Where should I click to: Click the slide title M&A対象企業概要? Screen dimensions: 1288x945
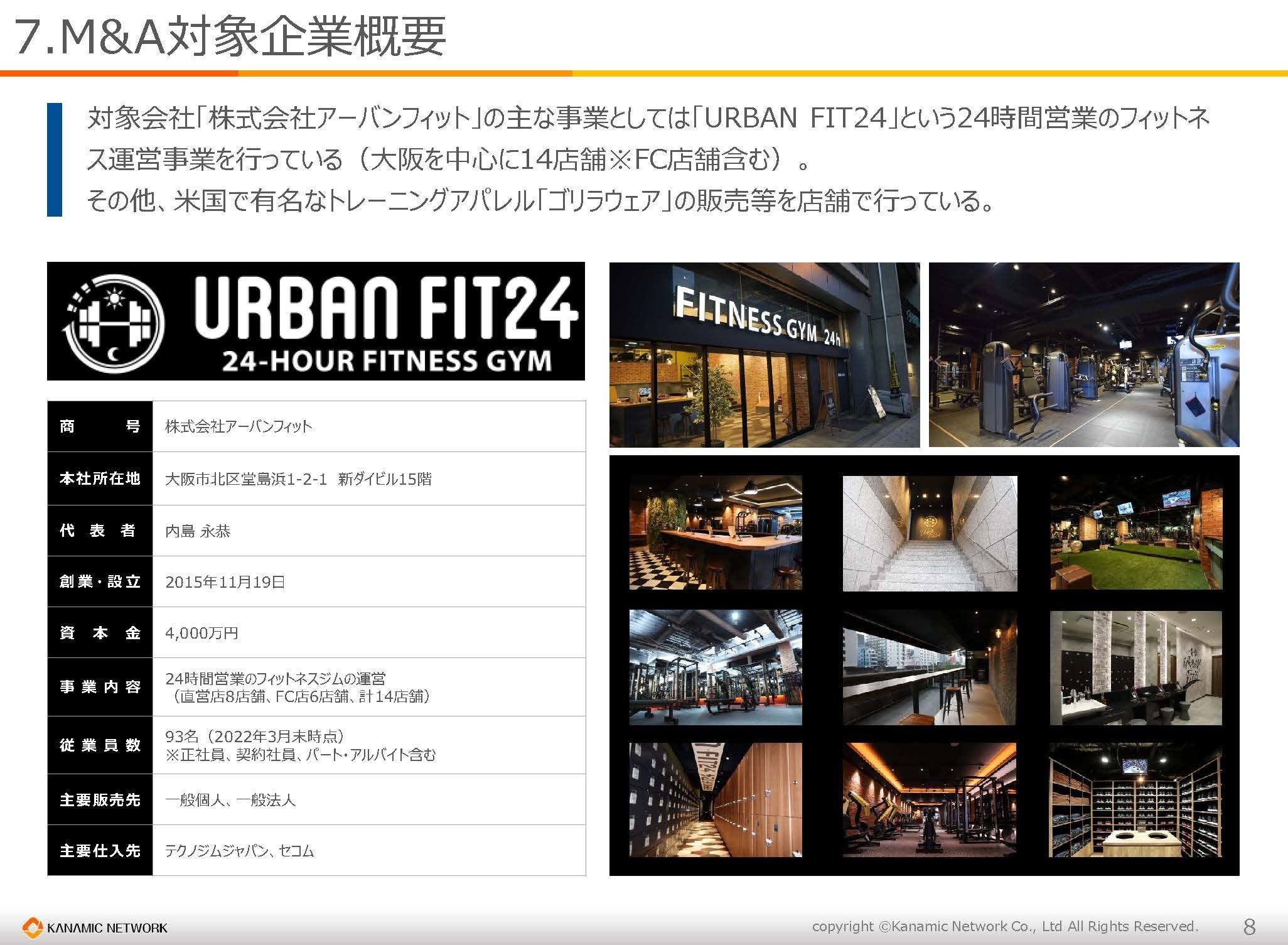229,36
